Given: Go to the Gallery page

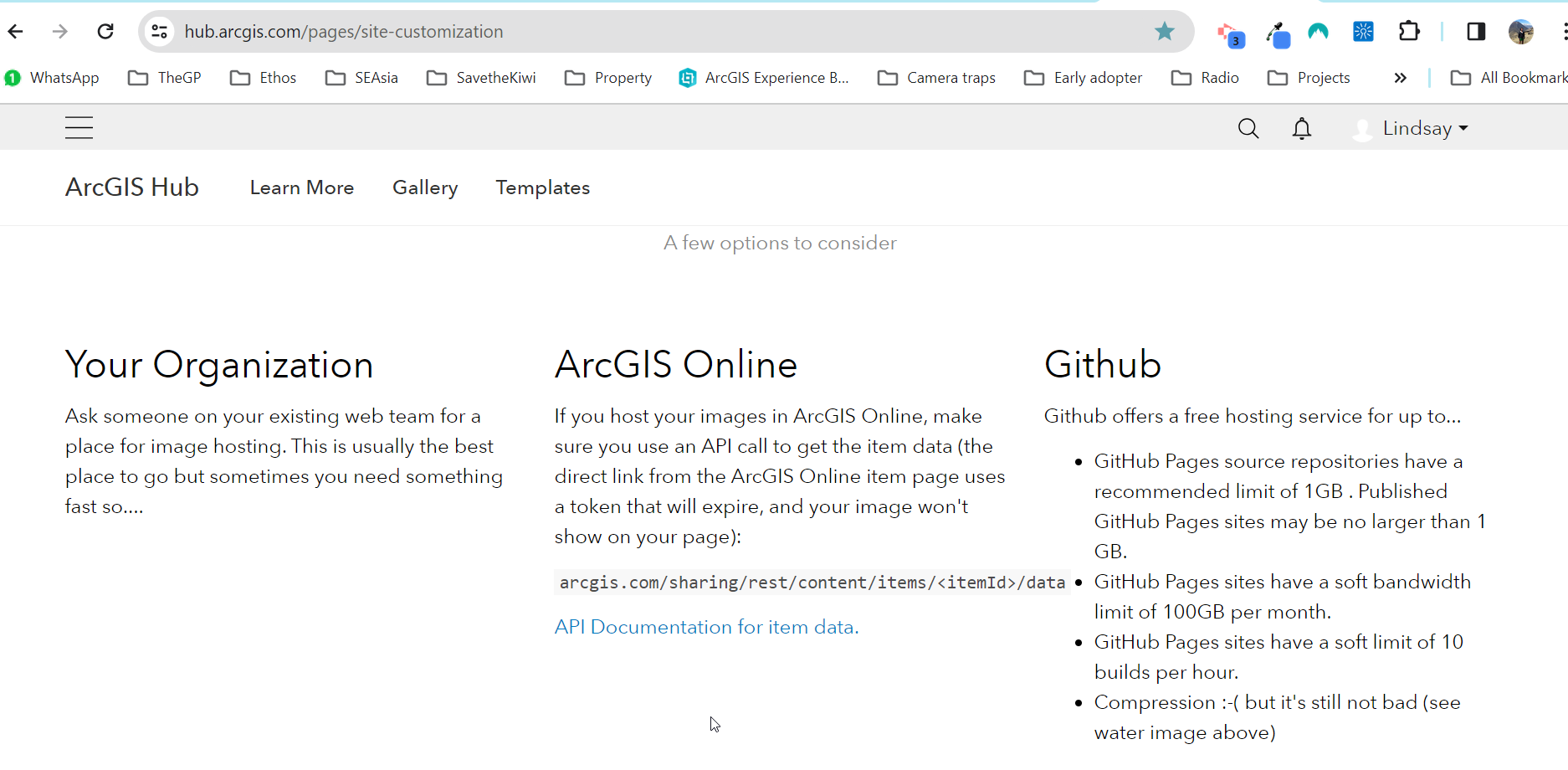Looking at the screenshot, I should (x=425, y=187).
